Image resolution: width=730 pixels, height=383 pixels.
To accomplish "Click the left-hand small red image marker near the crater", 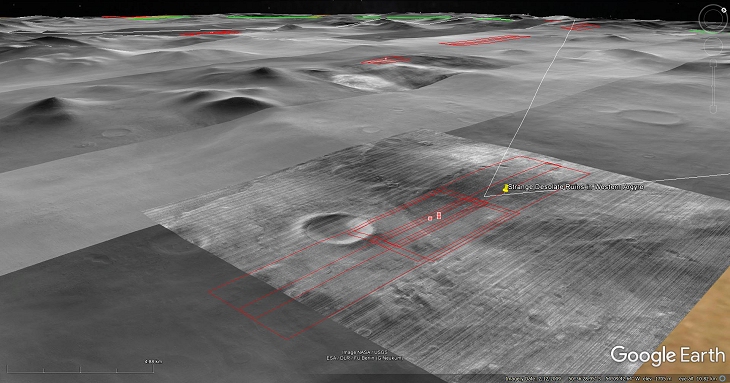I will pos(430,218).
